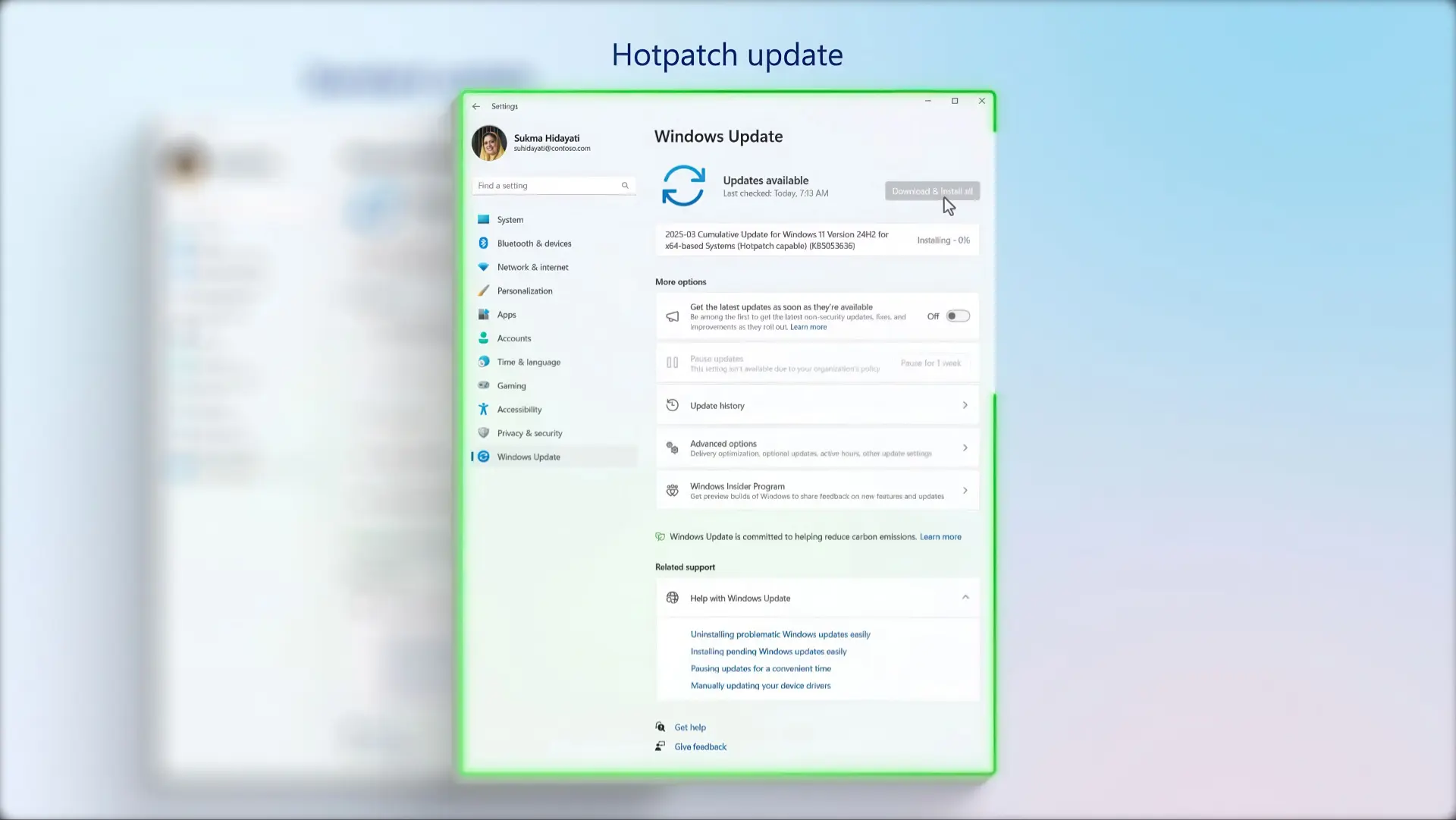The width and height of the screenshot is (1456, 820).
Task: Click the search magnifier icon
Action: (625, 186)
